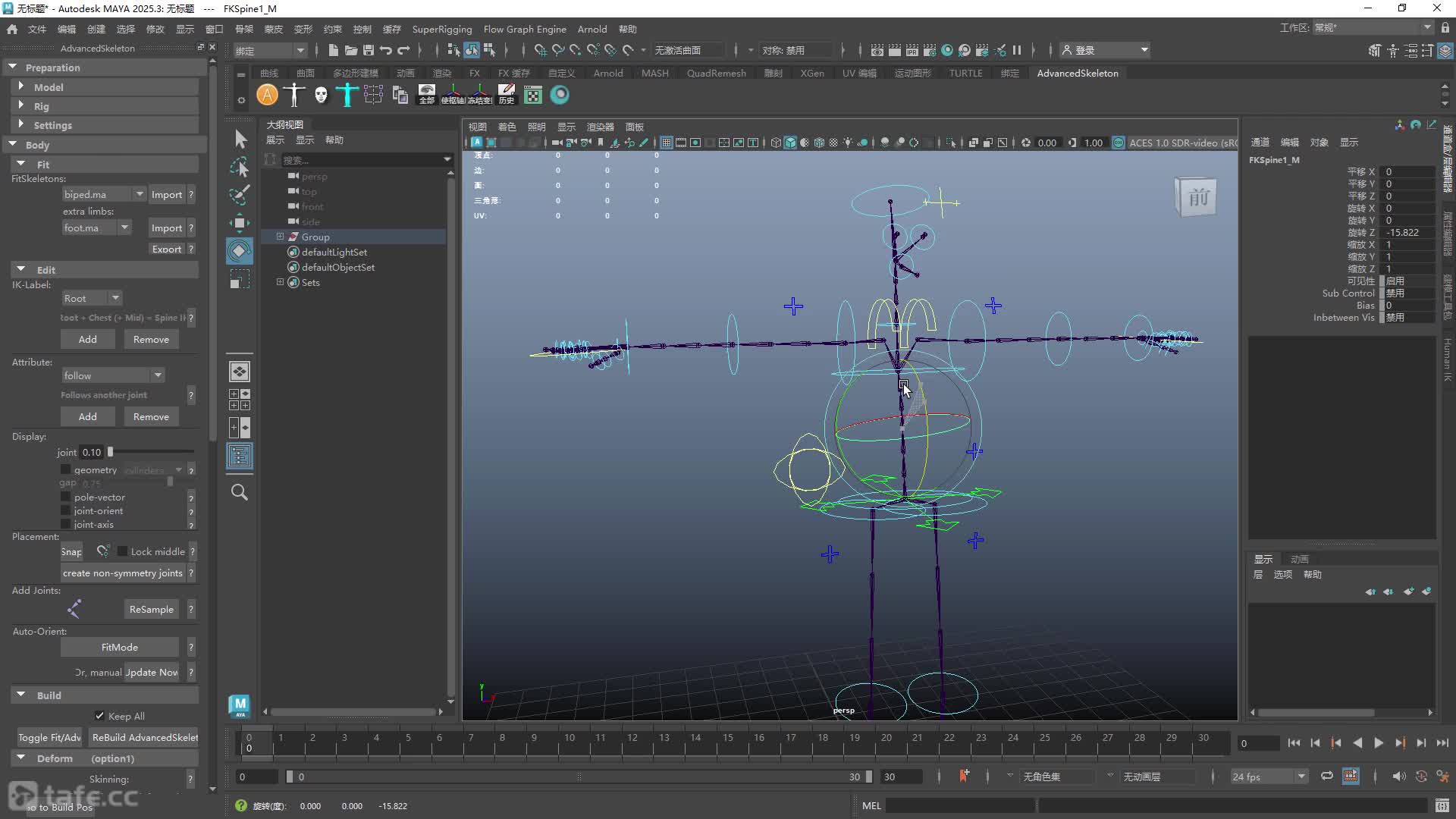Click the FitMode button

pos(120,647)
